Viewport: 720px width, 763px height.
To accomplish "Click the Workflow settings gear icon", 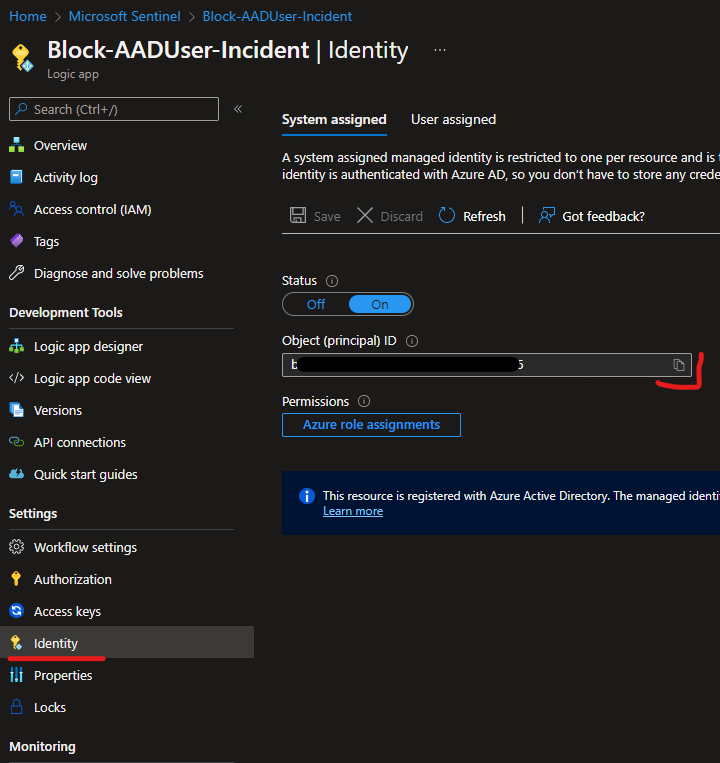I will (17, 547).
